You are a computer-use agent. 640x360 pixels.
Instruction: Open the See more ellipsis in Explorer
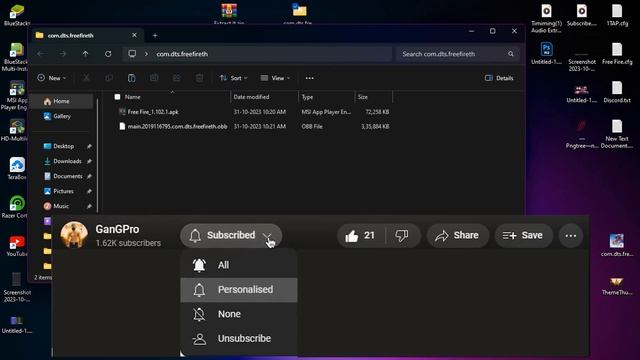(309, 78)
